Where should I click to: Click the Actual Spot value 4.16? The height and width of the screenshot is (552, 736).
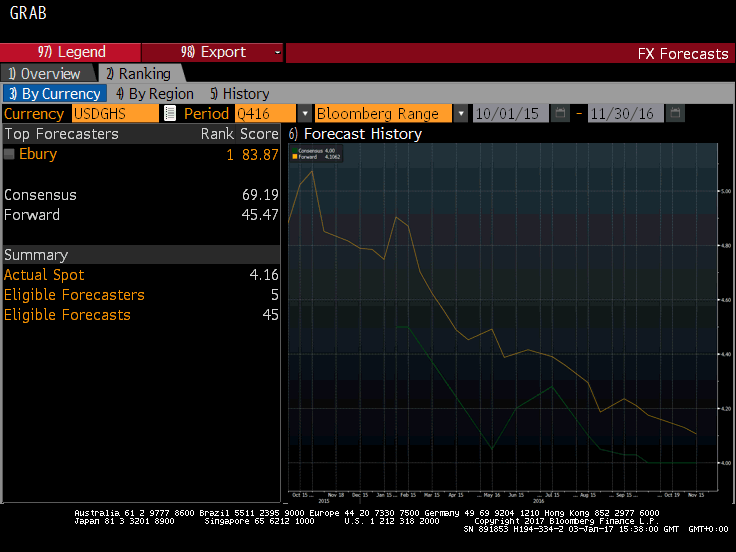pyautogui.click(x=264, y=275)
